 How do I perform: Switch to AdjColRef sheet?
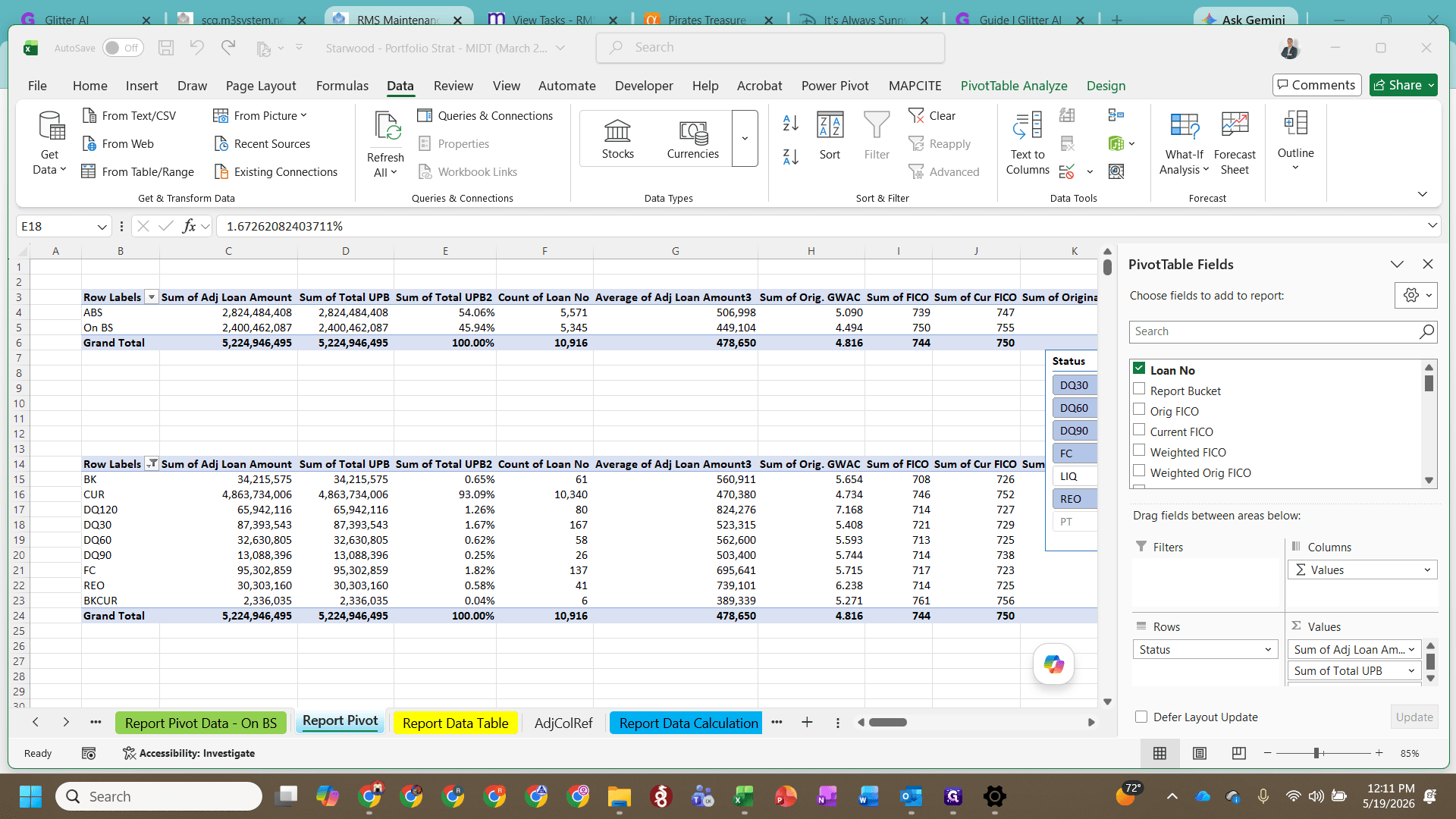click(563, 723)
